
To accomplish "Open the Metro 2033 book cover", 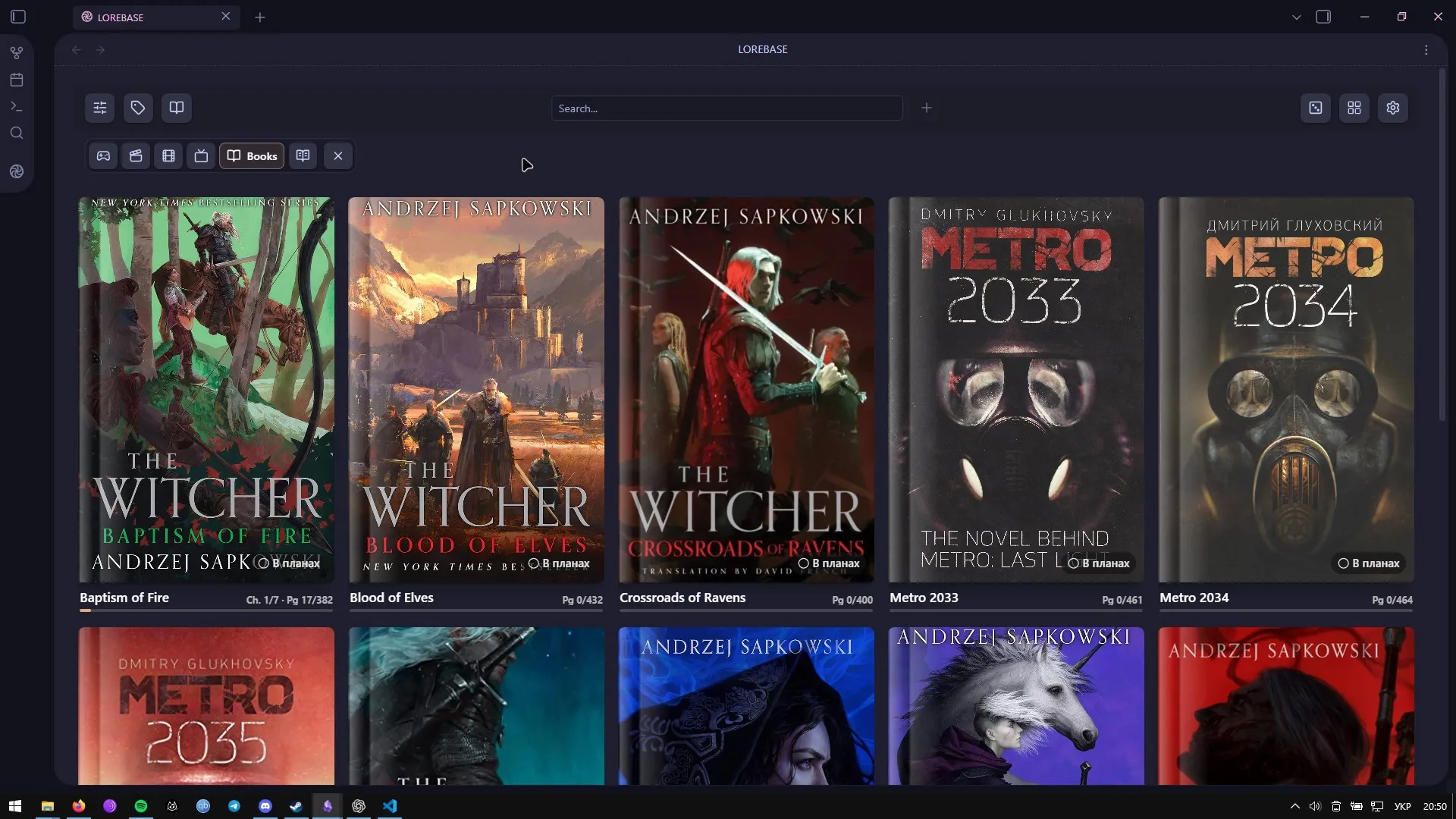I will [x=1016, y=390].
